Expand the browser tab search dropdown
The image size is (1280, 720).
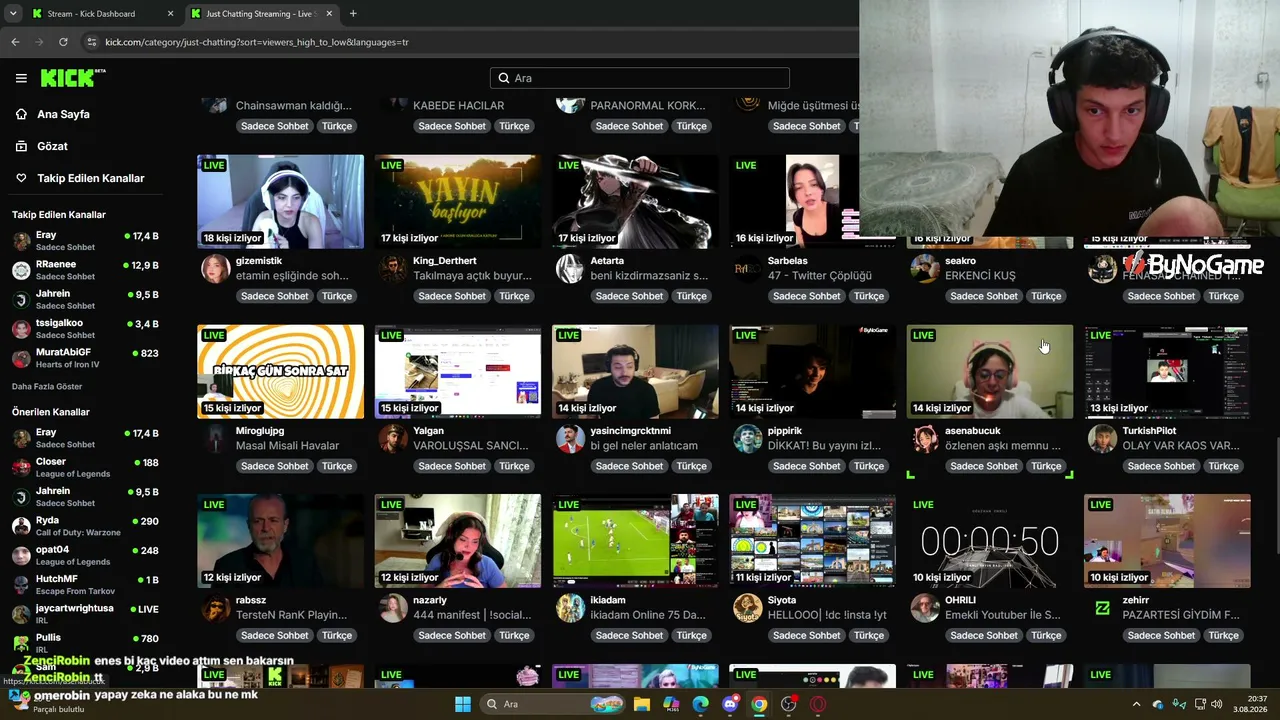click(x=13, y=14)
